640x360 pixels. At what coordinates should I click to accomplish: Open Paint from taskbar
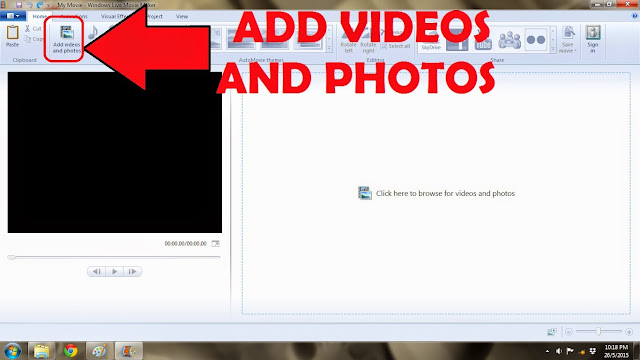point(99,351)
